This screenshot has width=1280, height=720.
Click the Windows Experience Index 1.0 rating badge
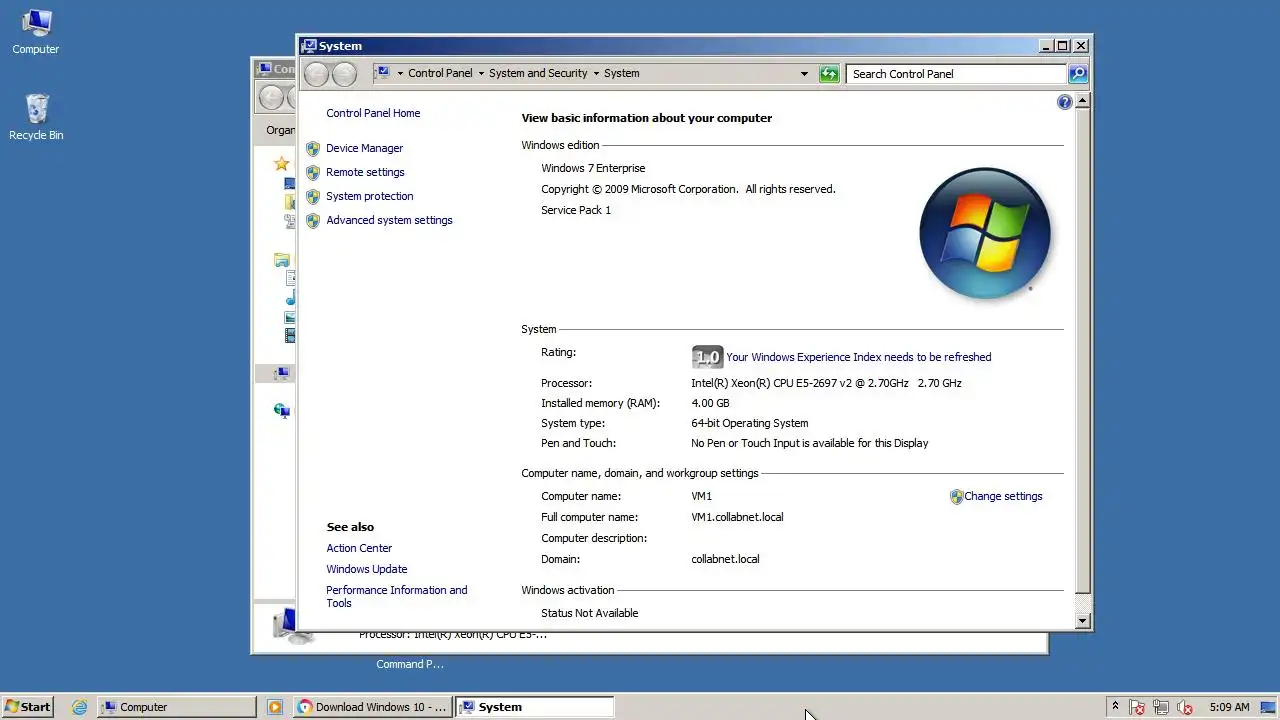tap(707, 357)
